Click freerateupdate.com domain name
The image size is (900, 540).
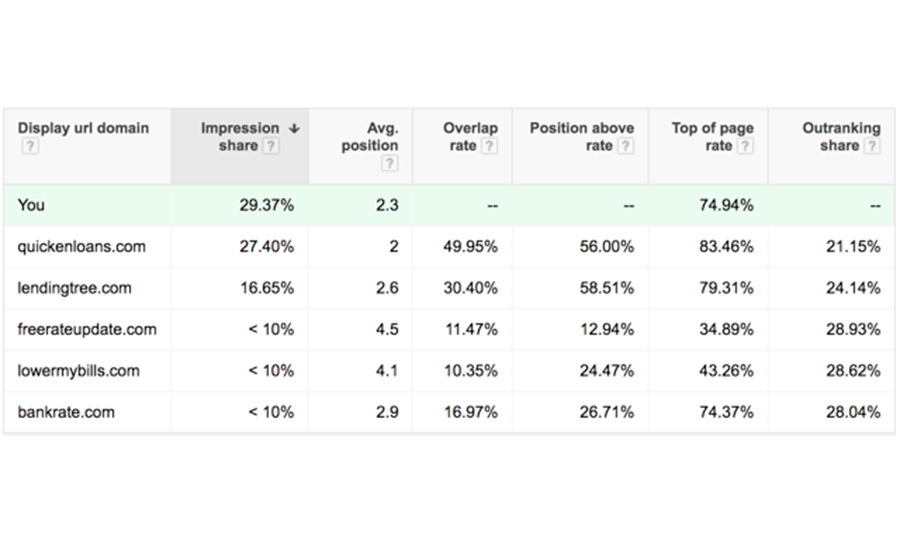click(x=87, y=329)
